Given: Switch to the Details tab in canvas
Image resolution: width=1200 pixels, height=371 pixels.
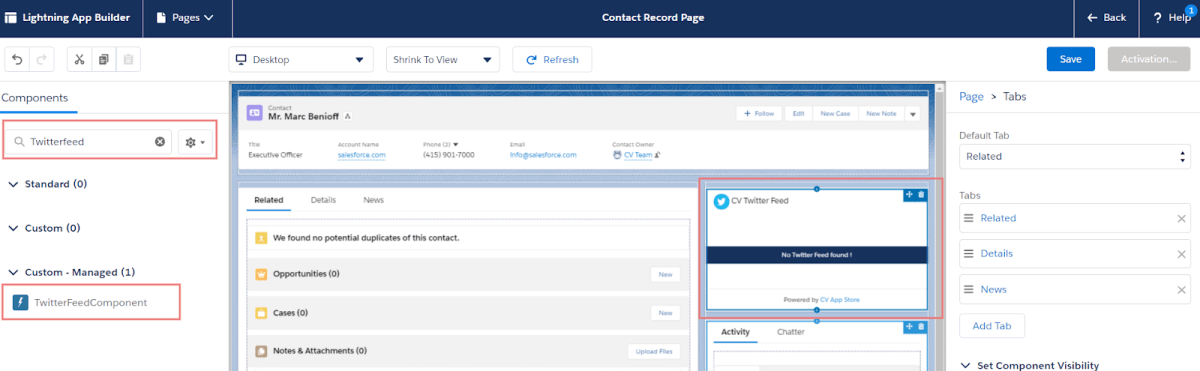Looking at the screenshot, I should point(323,200).
